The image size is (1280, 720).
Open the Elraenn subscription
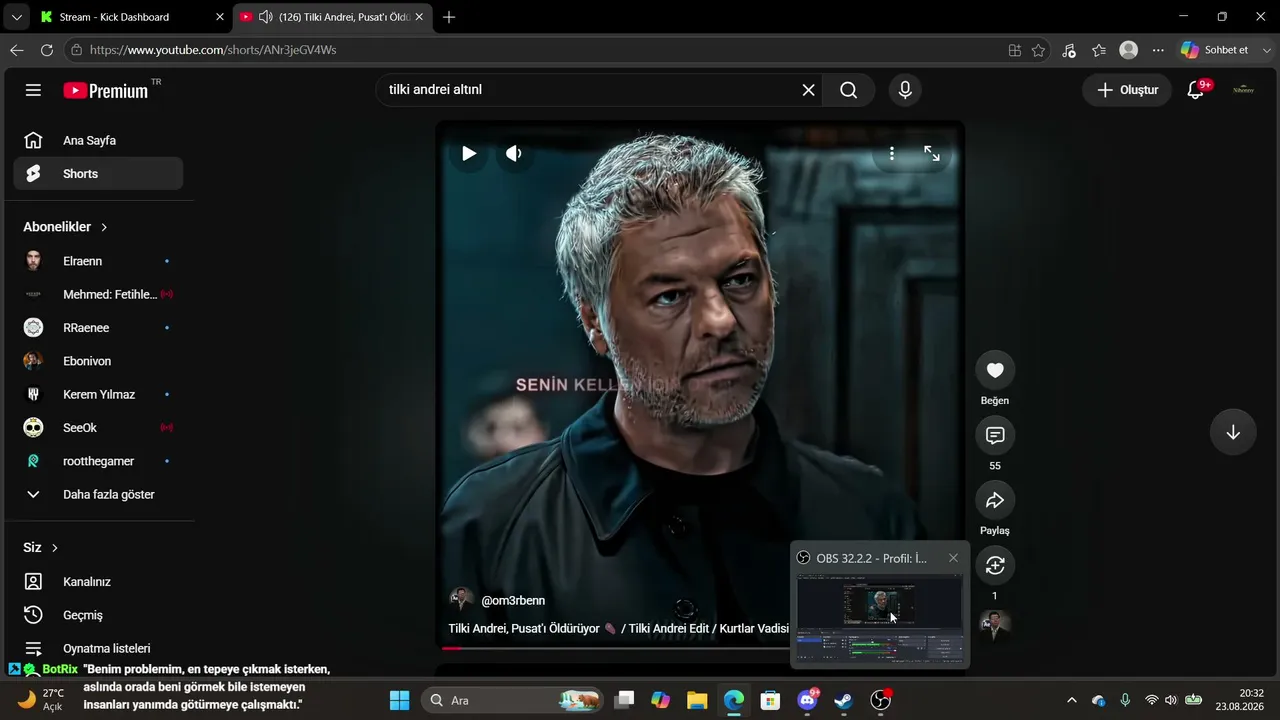click(x=98, y=261)
